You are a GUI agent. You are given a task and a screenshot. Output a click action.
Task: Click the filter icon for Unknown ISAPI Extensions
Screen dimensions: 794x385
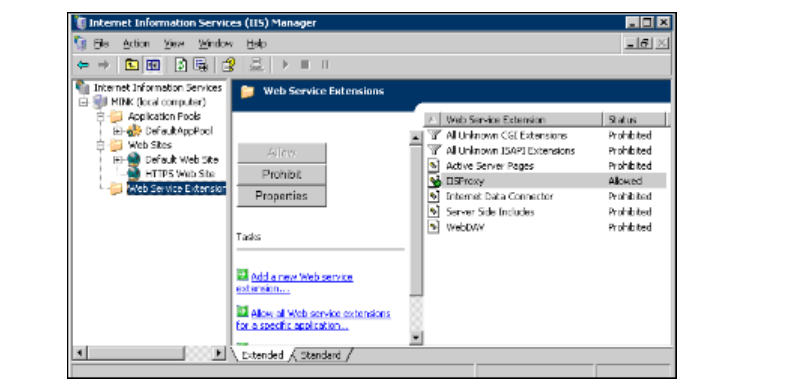pyautogui.click(x=434, y=150)
